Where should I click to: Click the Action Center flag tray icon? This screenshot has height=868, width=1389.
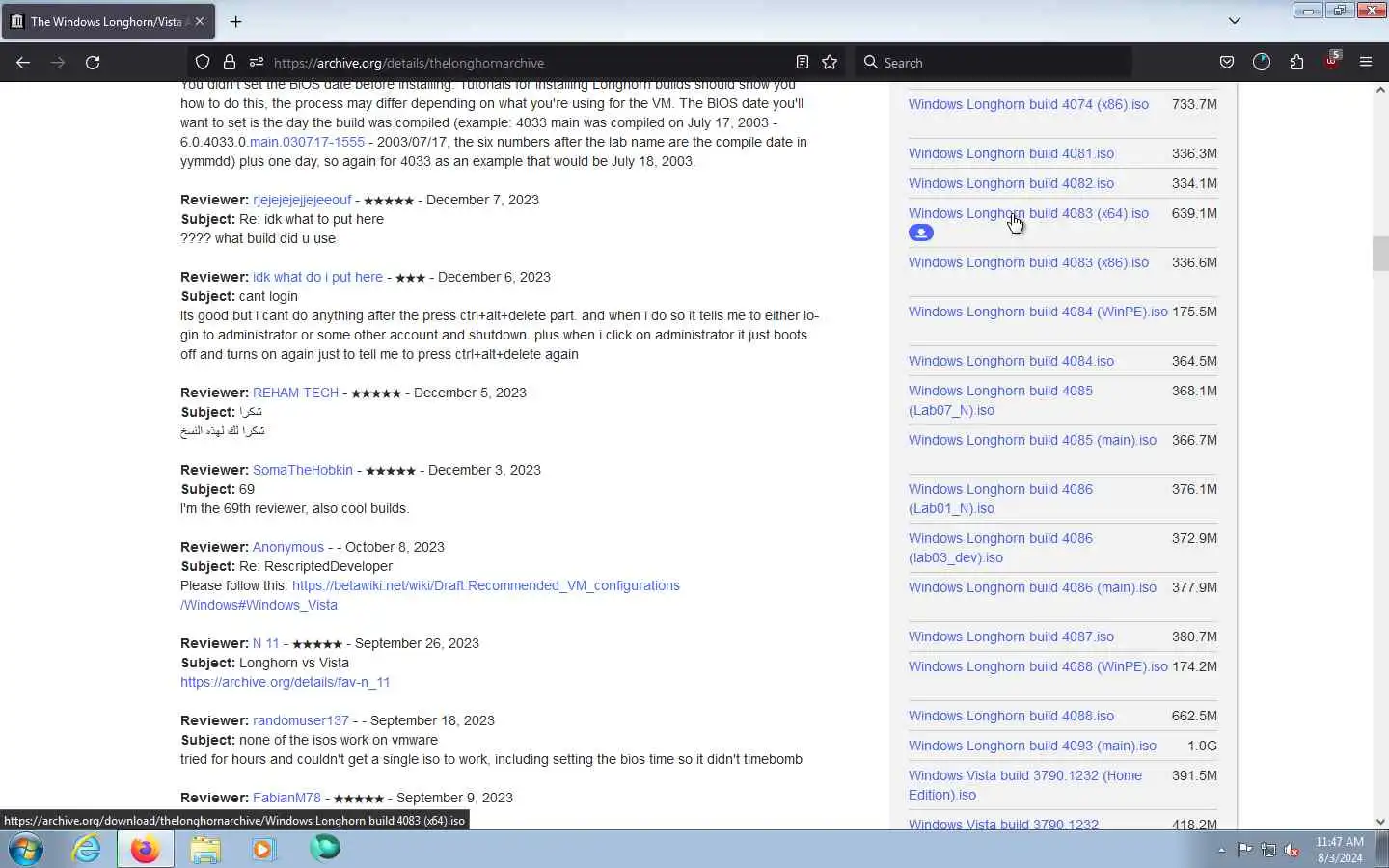[1244, 850]
